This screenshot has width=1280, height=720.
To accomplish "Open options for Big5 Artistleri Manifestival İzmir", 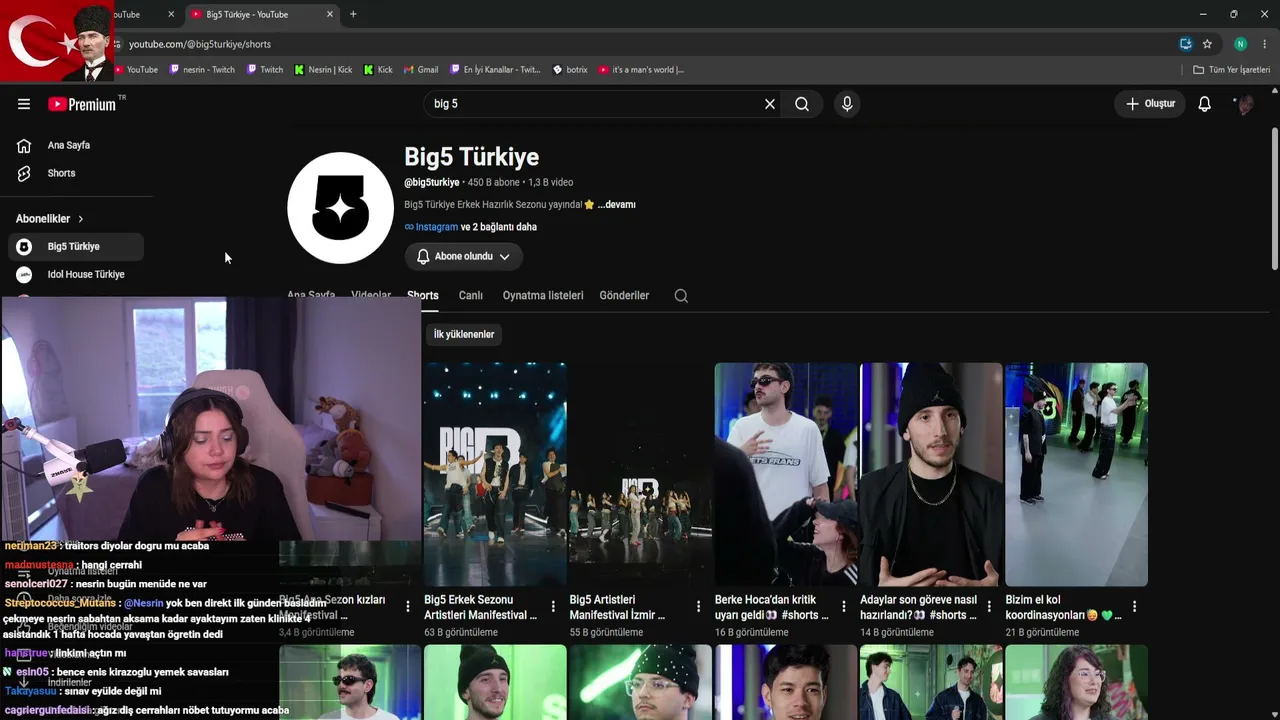I will pyautogui.click(x=698, y=607).
